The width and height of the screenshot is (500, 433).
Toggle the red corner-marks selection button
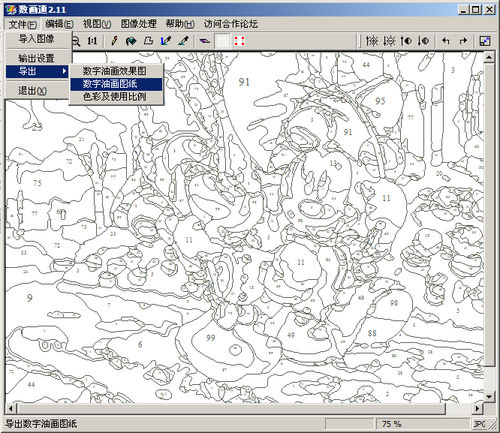click(x=239, y=41)
